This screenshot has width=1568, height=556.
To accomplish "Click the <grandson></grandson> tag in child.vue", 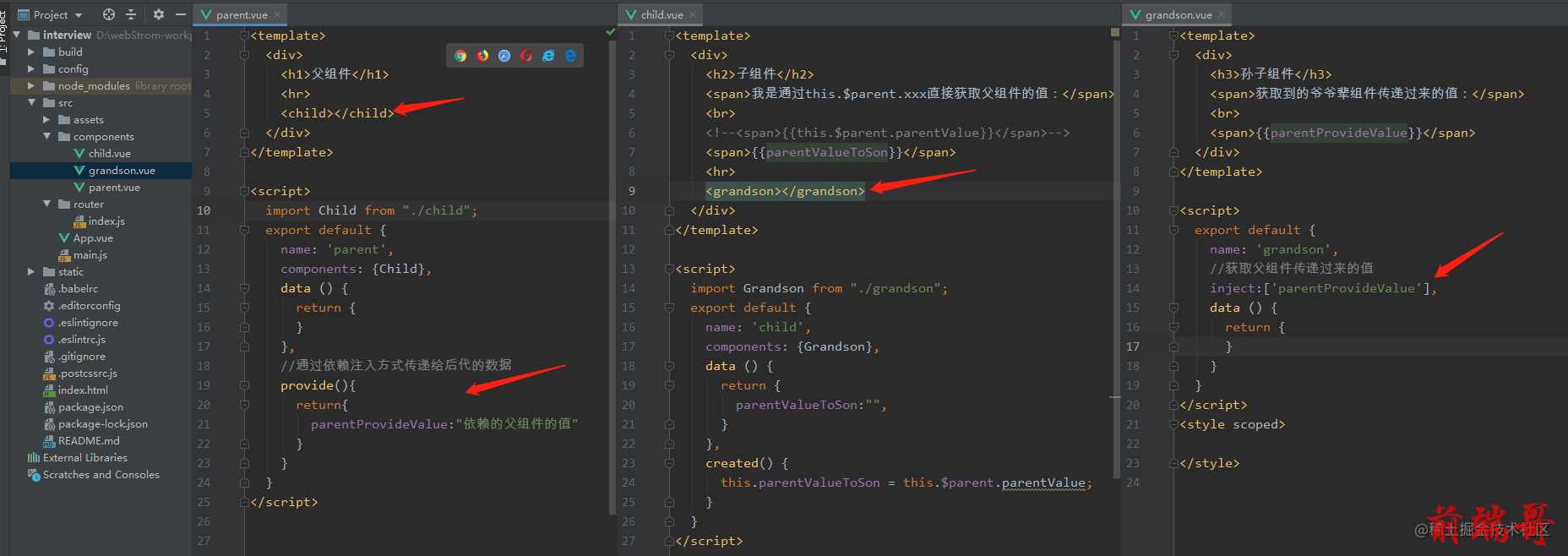I will [x=785, y=191].
